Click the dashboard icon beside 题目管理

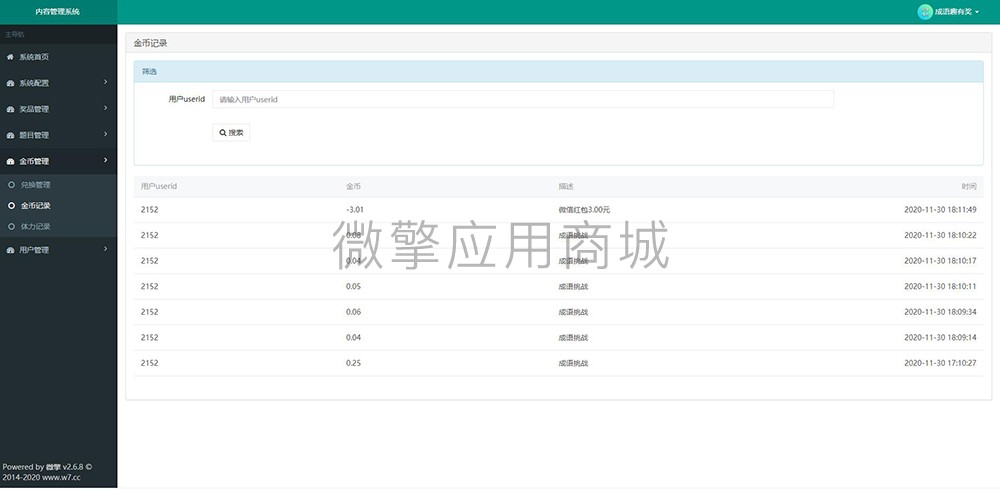coord(10,135)
